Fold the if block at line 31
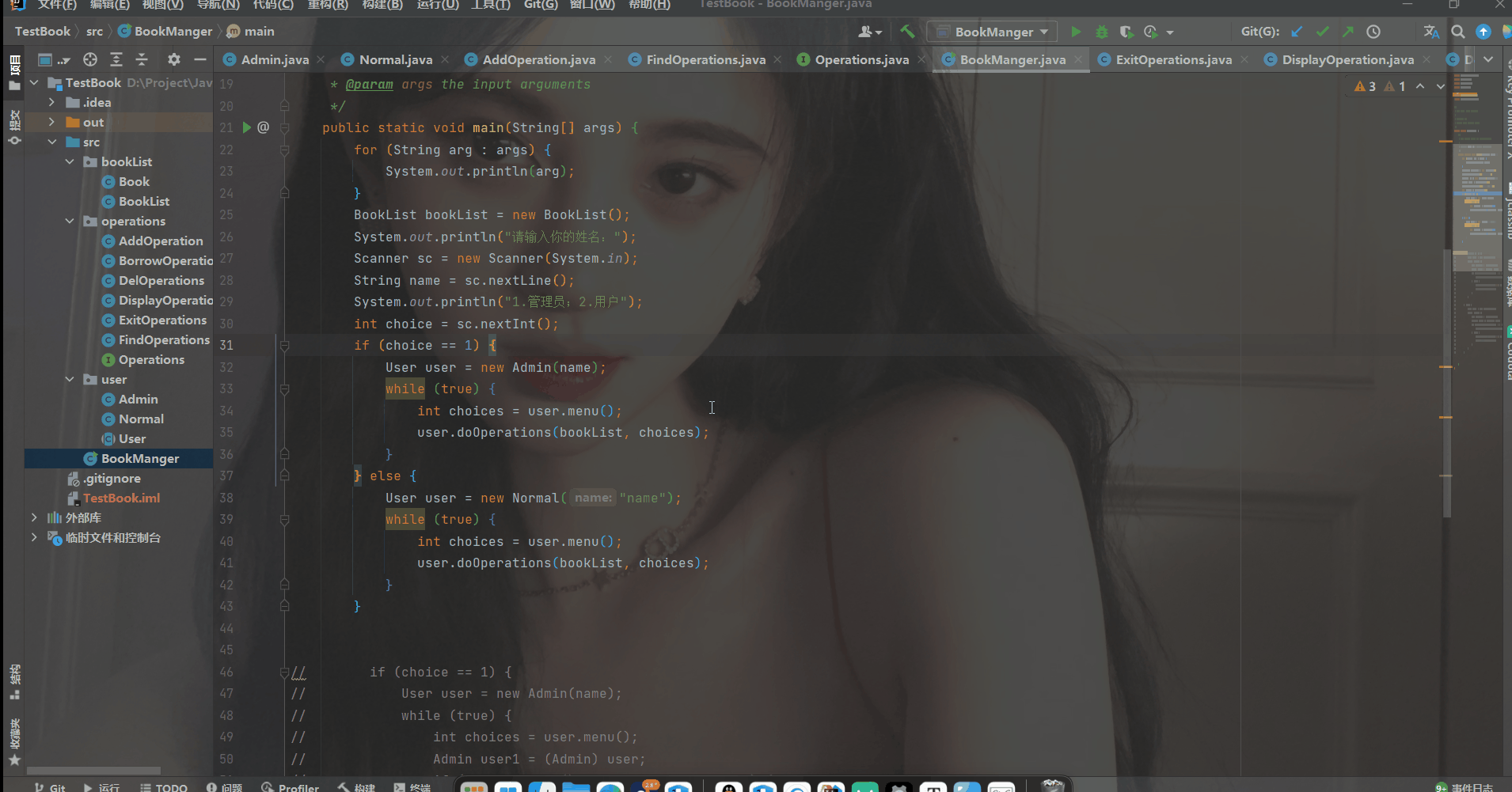The image size is (1512, 792). coord(284,345)
